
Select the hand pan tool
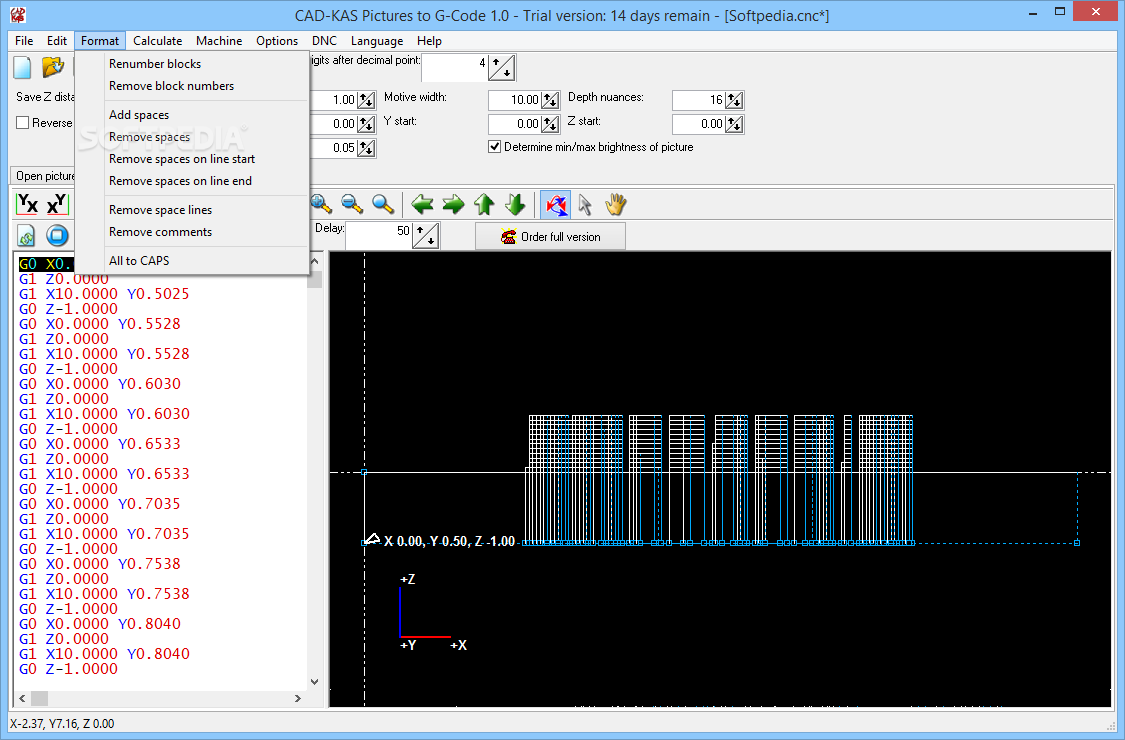pyautogui.click(x=616, y=205)
